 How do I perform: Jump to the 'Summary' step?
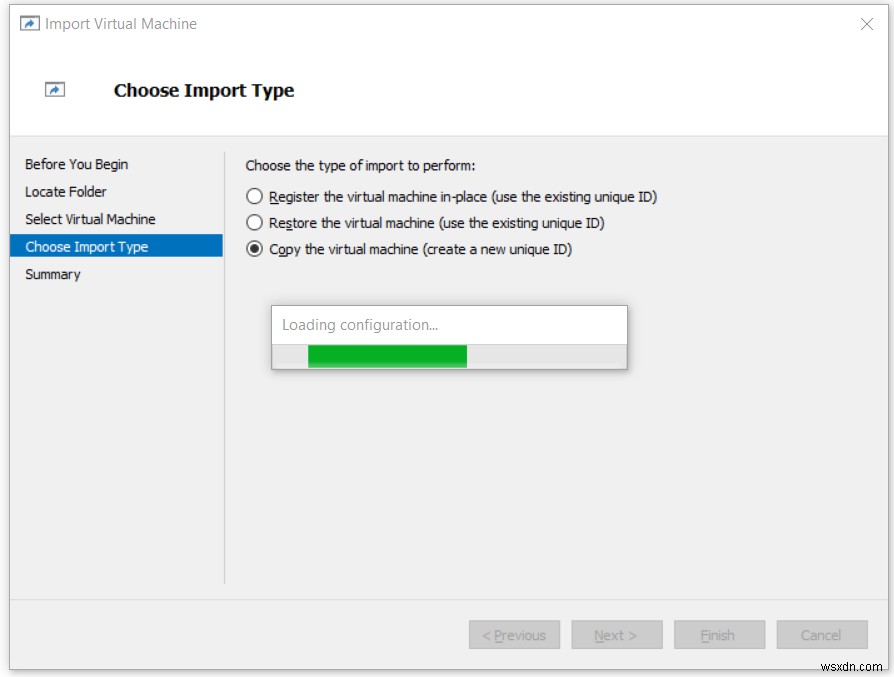(x=52, y=274)
